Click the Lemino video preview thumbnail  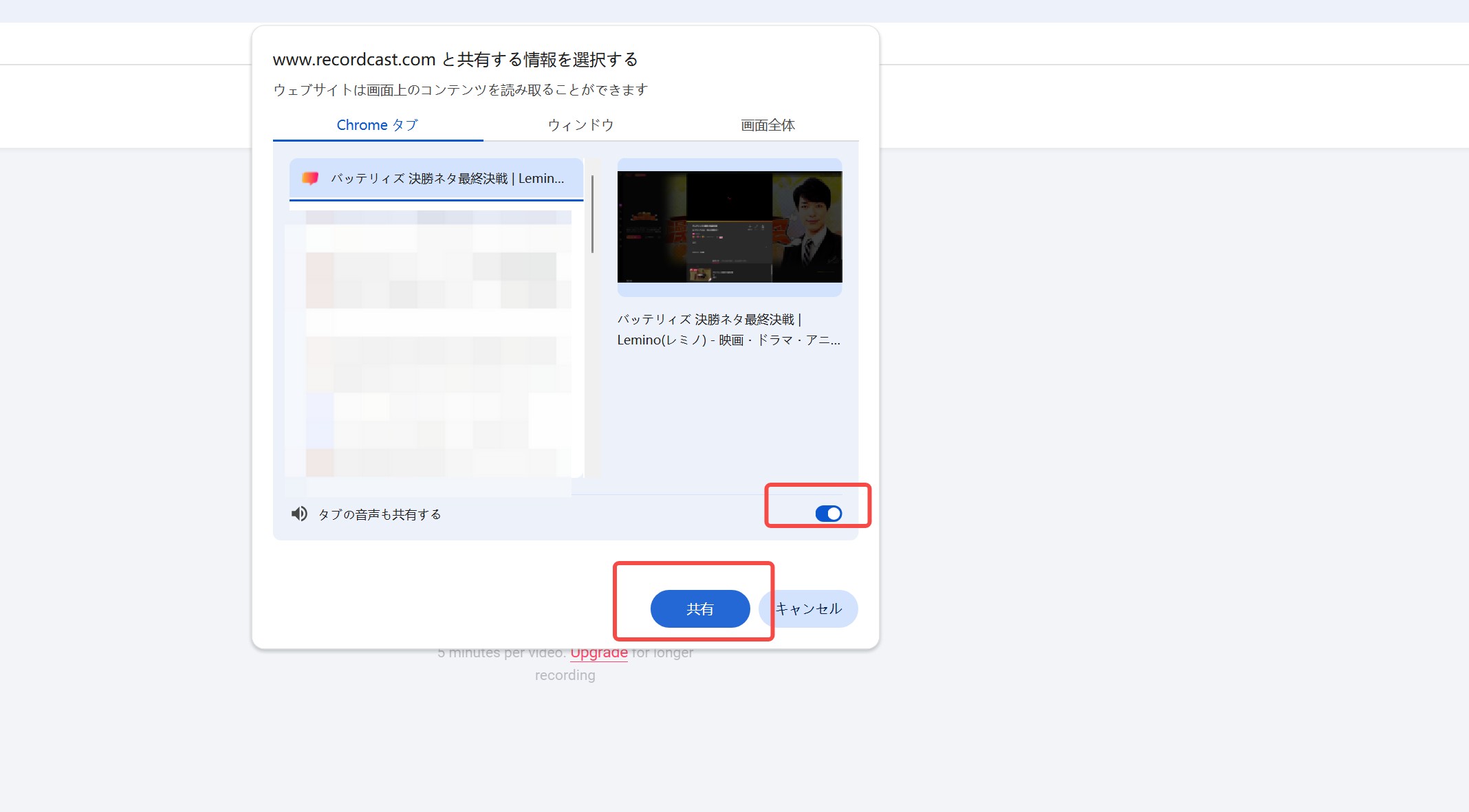coord(730,227)
